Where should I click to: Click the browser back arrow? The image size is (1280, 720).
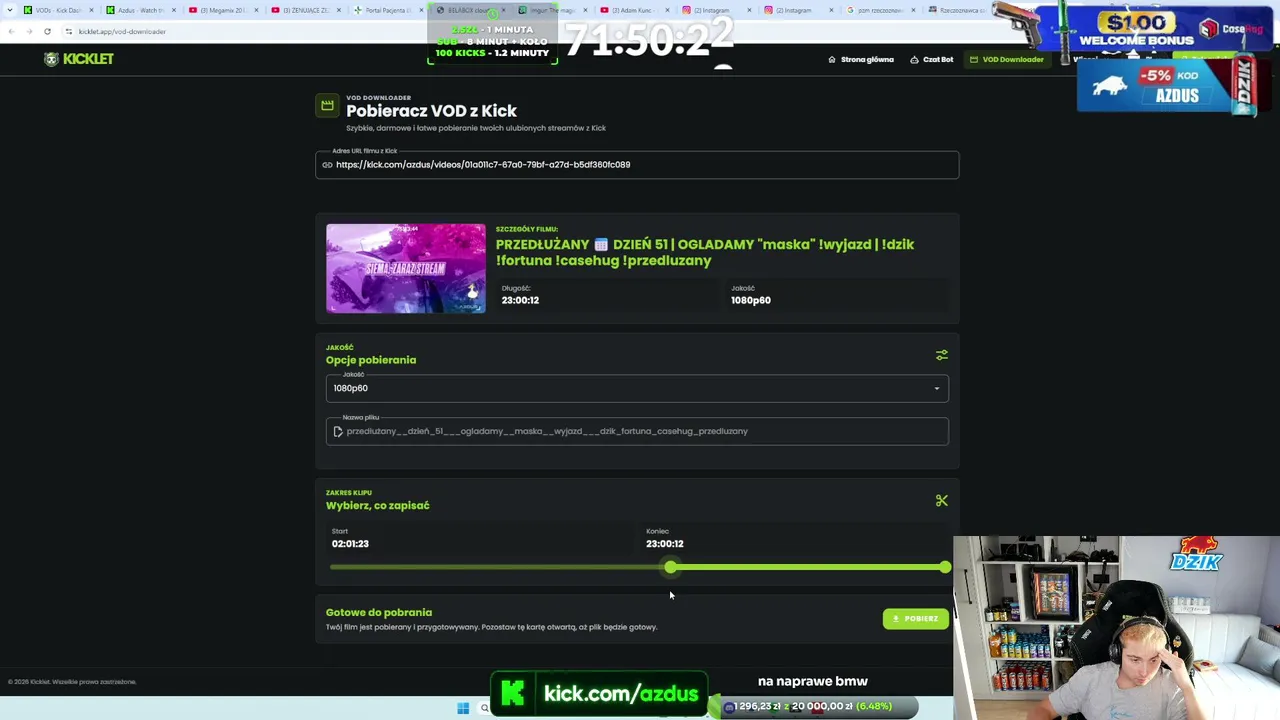(x=11, y=31)
